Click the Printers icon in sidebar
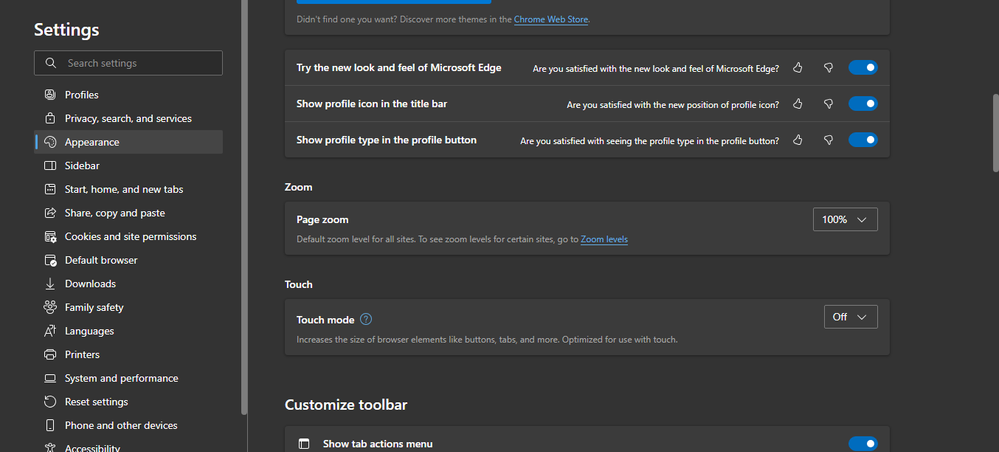The width and height of the screenshot is (999, 452). coord(50,355)
